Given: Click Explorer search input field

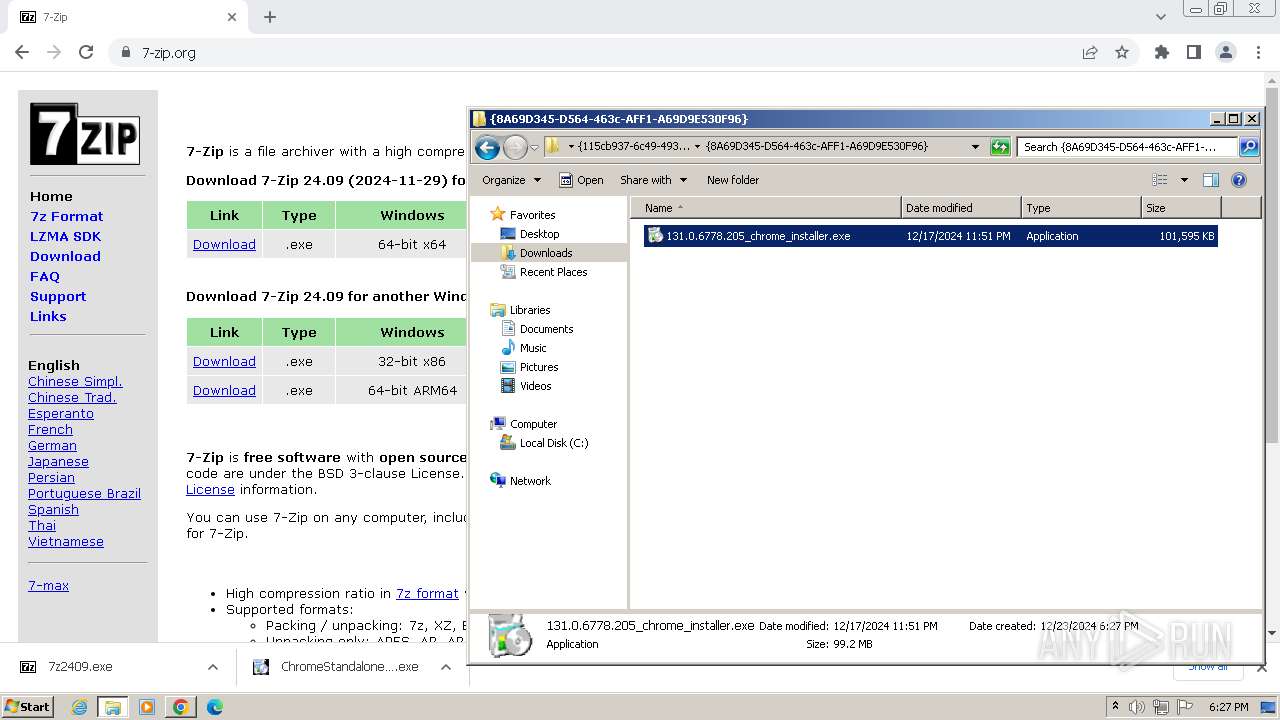Looking at the screenshot, I should click(1127, 147).
